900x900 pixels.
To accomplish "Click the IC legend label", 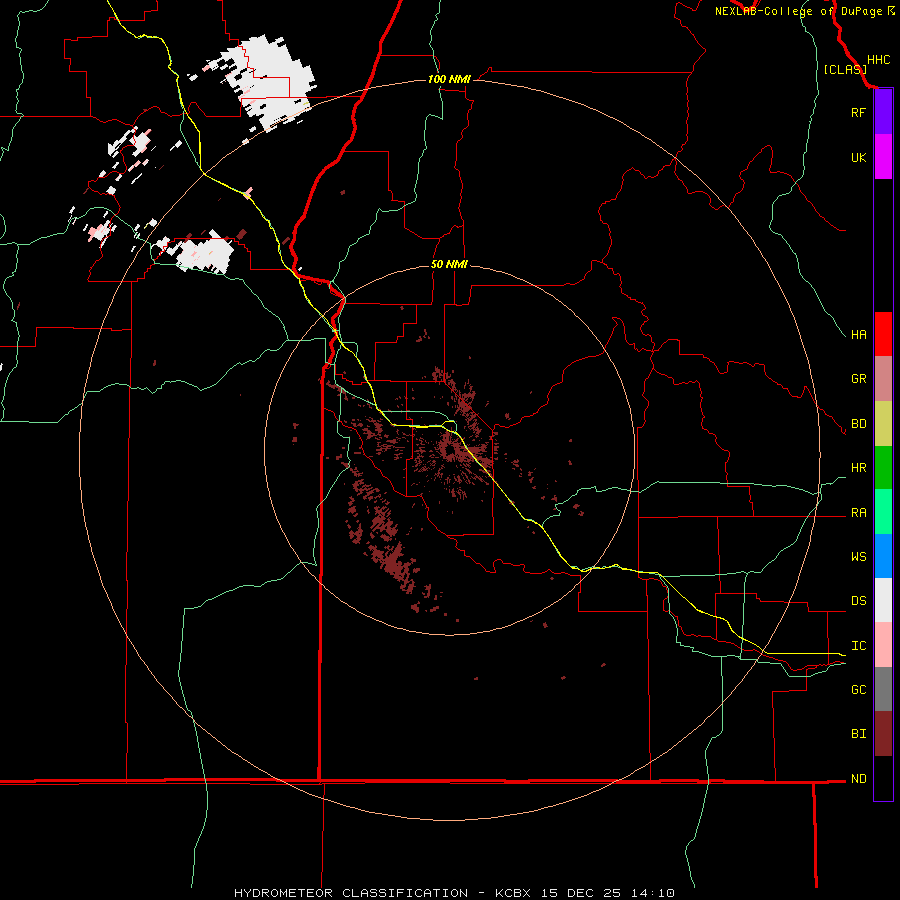I will click(x=859, y=646).
